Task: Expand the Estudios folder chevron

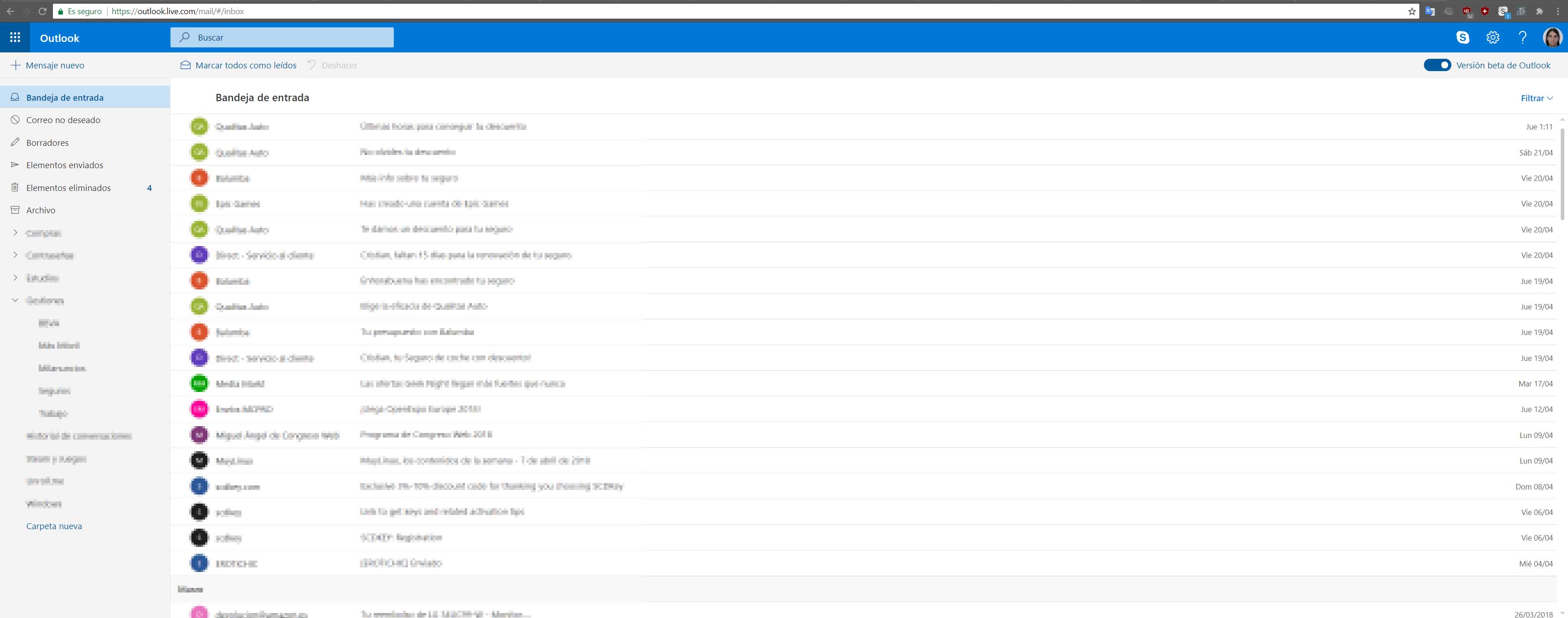Action: pos(15,278)
